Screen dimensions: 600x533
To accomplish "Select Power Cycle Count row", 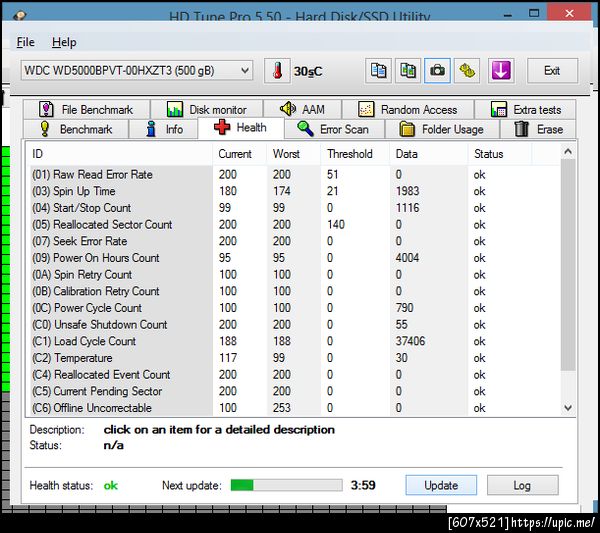I will (x=295, y=308).
